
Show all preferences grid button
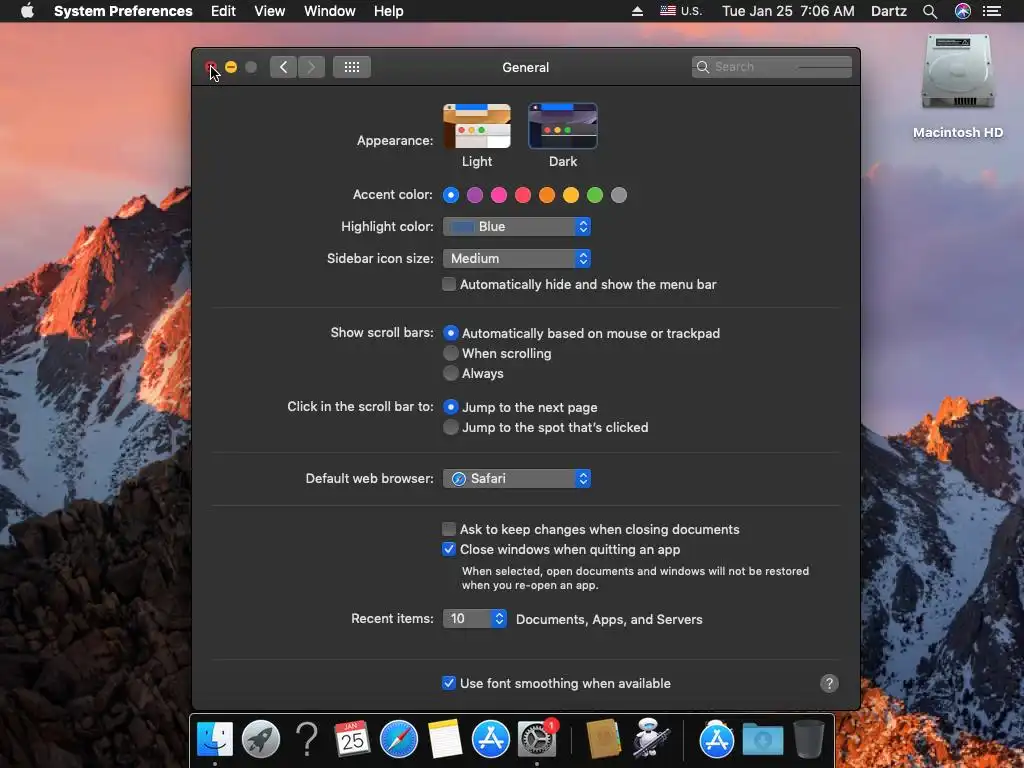[352, 67]
